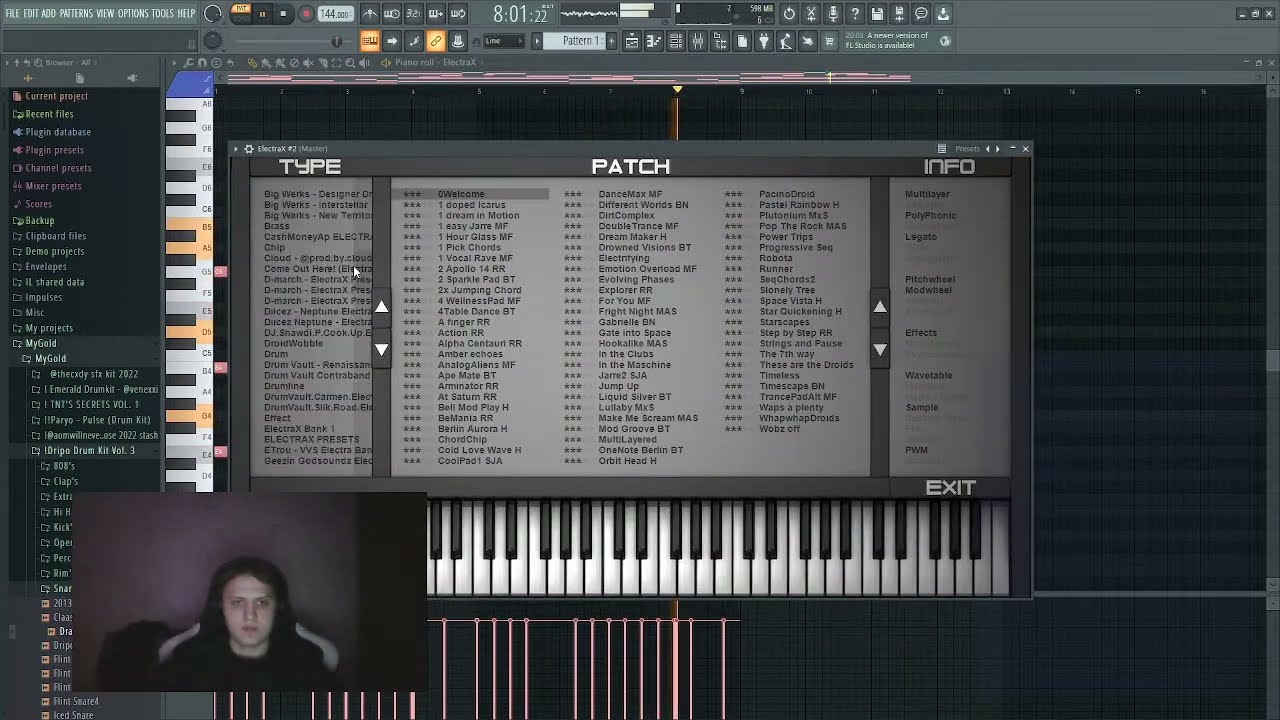
Task: Toggle the 3-2-1 countdown before recording
Action: click(414, 14)
